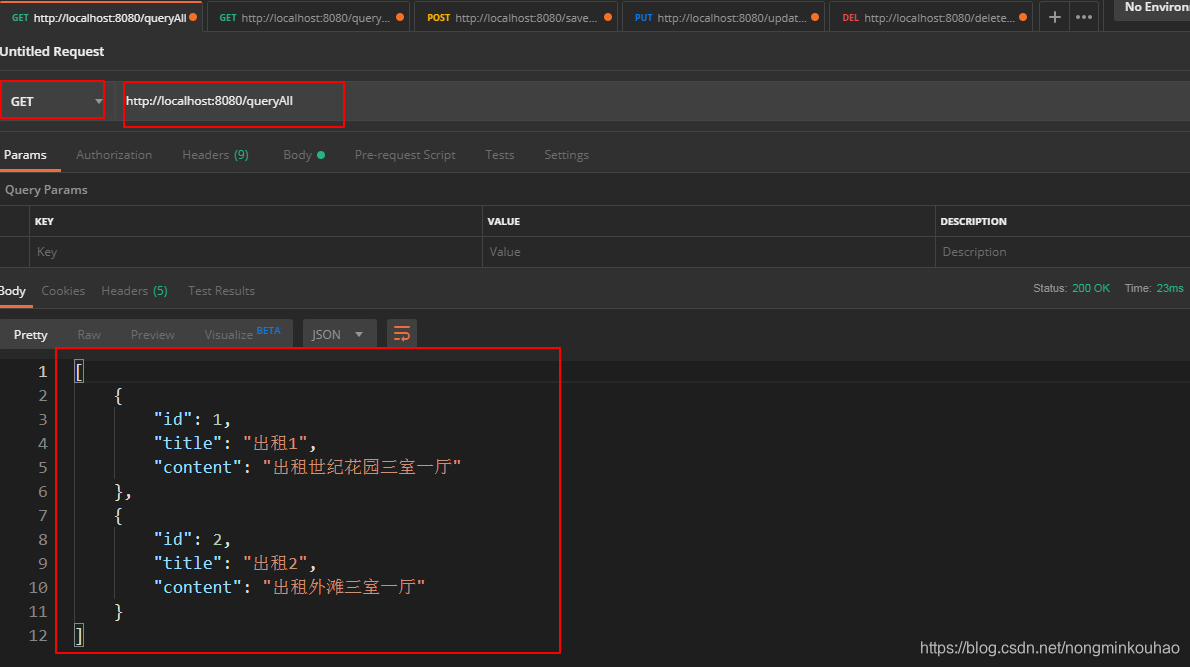The width and height of the screenshot is (1190, 667).
Task: Click the Query Params section label
Action: click(x=46, y=190)
